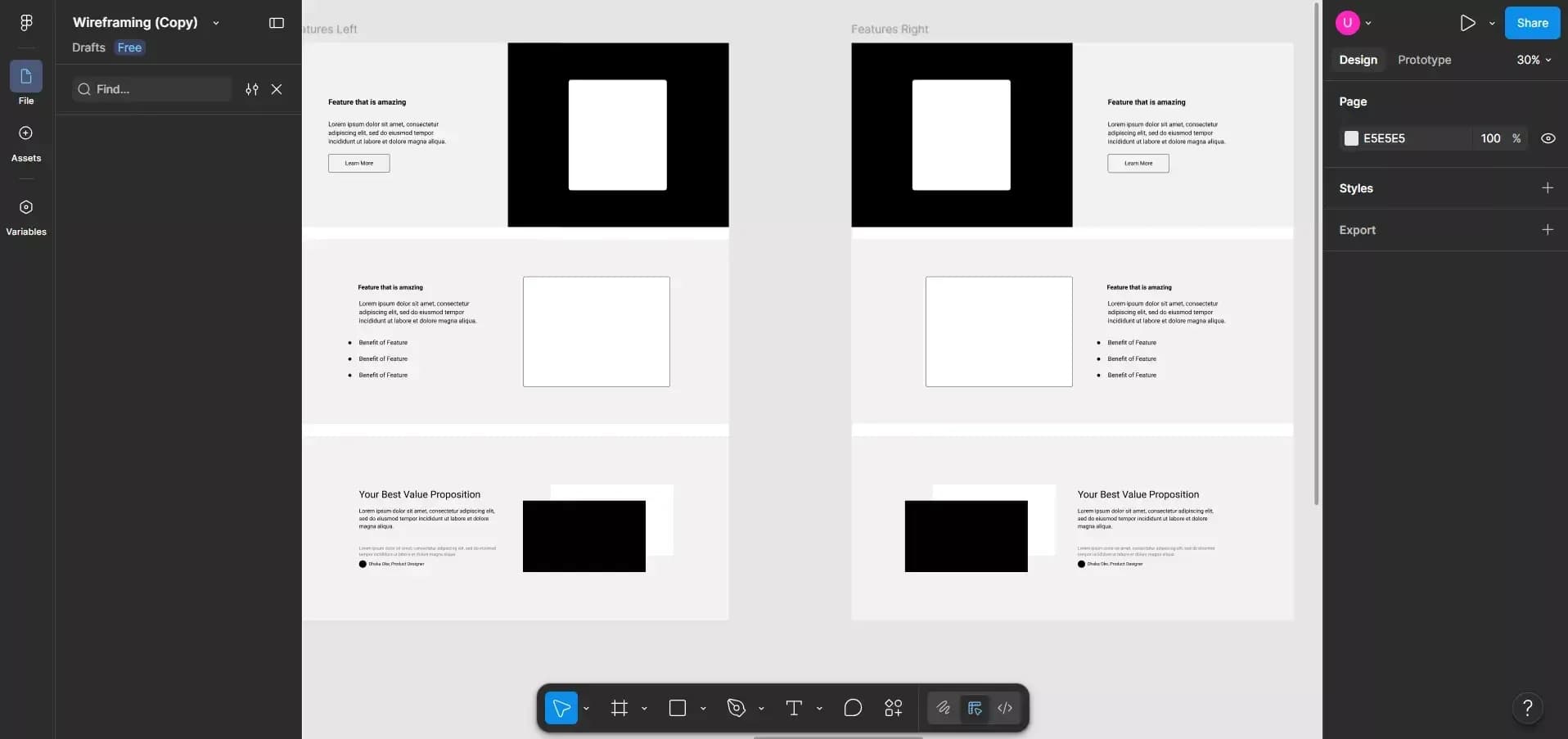Screen dimensions: 1568x739
Task: Switch to Design mode toggle
Action: pos(975,708)
